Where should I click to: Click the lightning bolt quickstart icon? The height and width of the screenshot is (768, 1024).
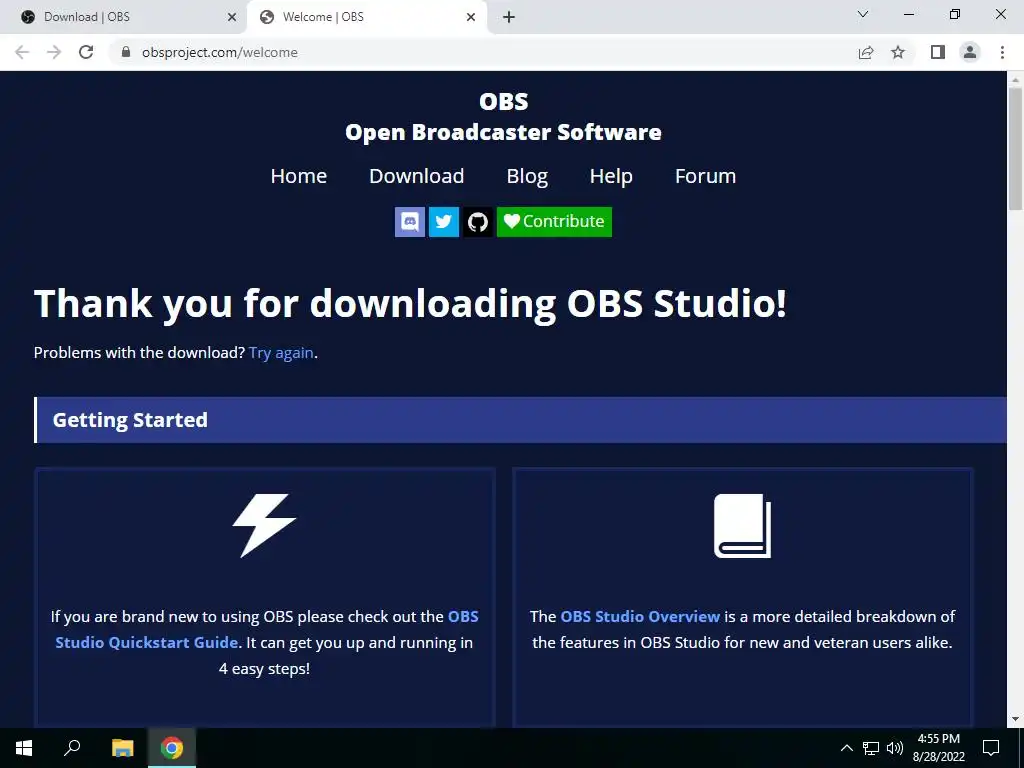click(x=264, y=526)
